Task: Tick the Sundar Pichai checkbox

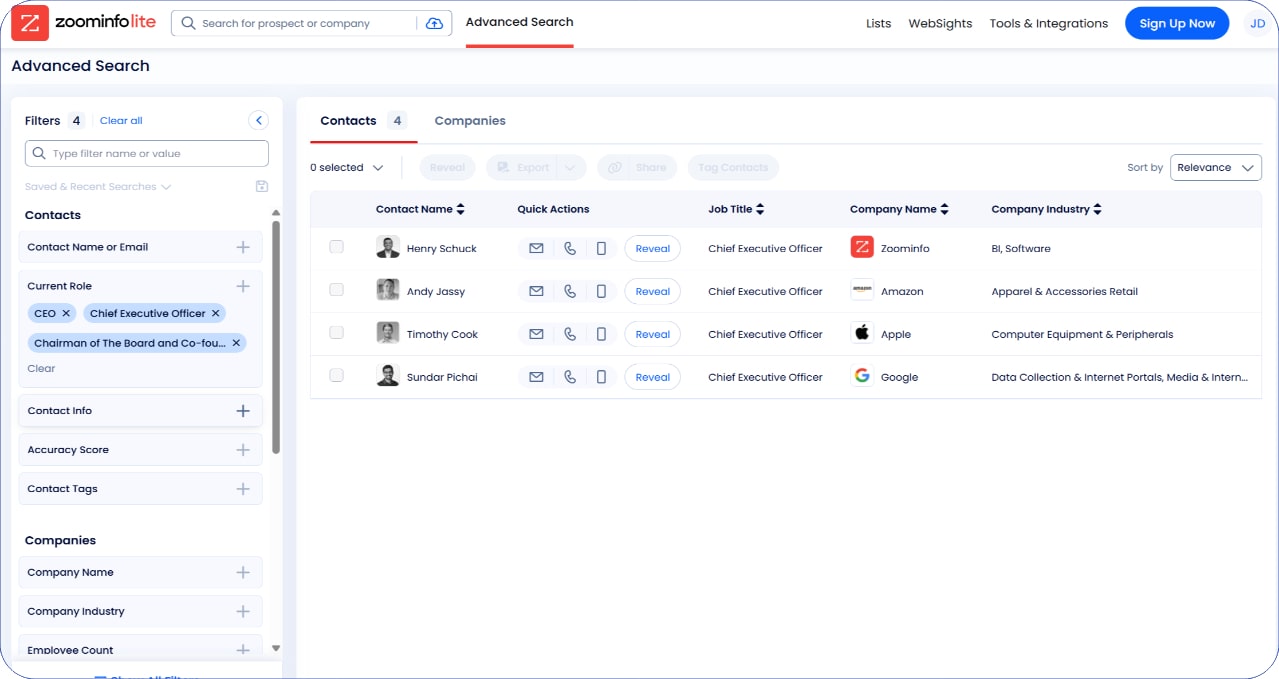Action: [x=337, y=376]
